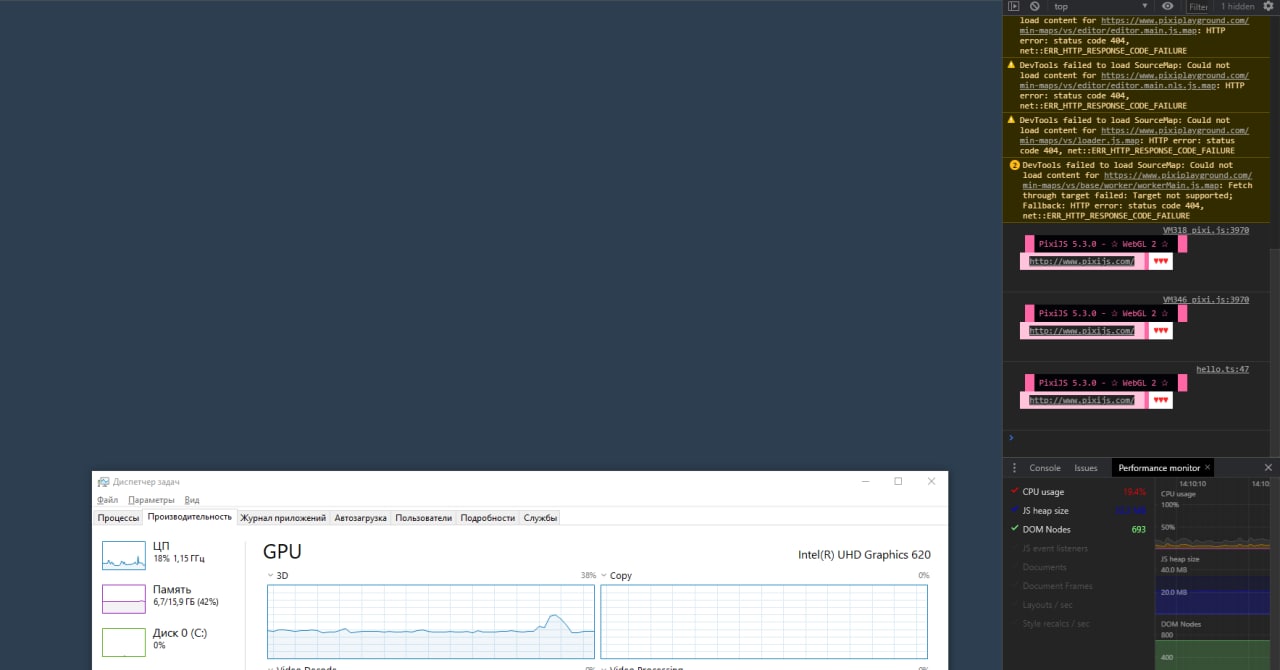Image resolution: width=1280 pixels, height=670 pixels.
Task: Clear the console with the ban icon
Action: 1035,6
